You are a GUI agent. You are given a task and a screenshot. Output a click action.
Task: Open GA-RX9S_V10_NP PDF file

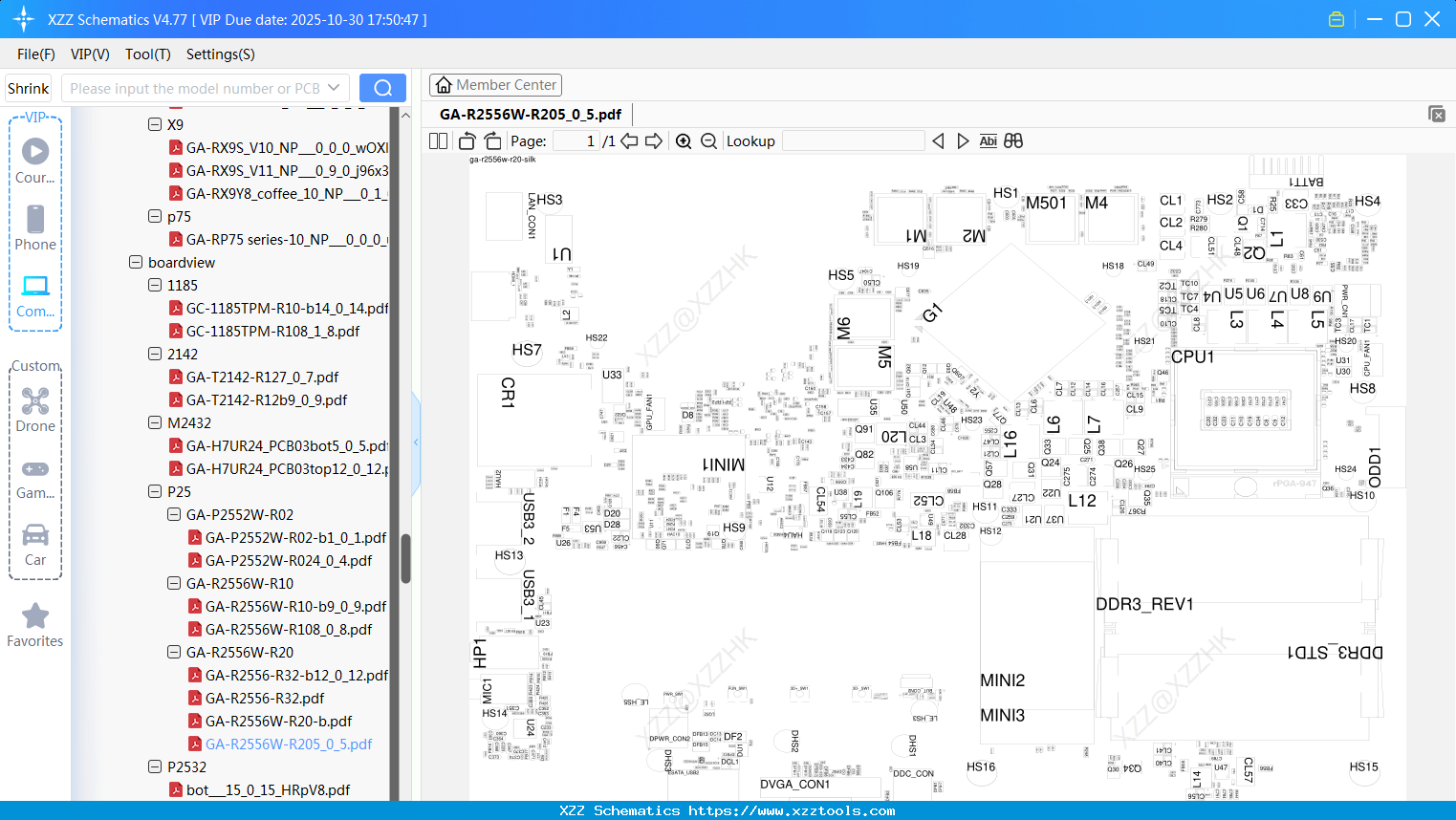[x=287, y=148]
